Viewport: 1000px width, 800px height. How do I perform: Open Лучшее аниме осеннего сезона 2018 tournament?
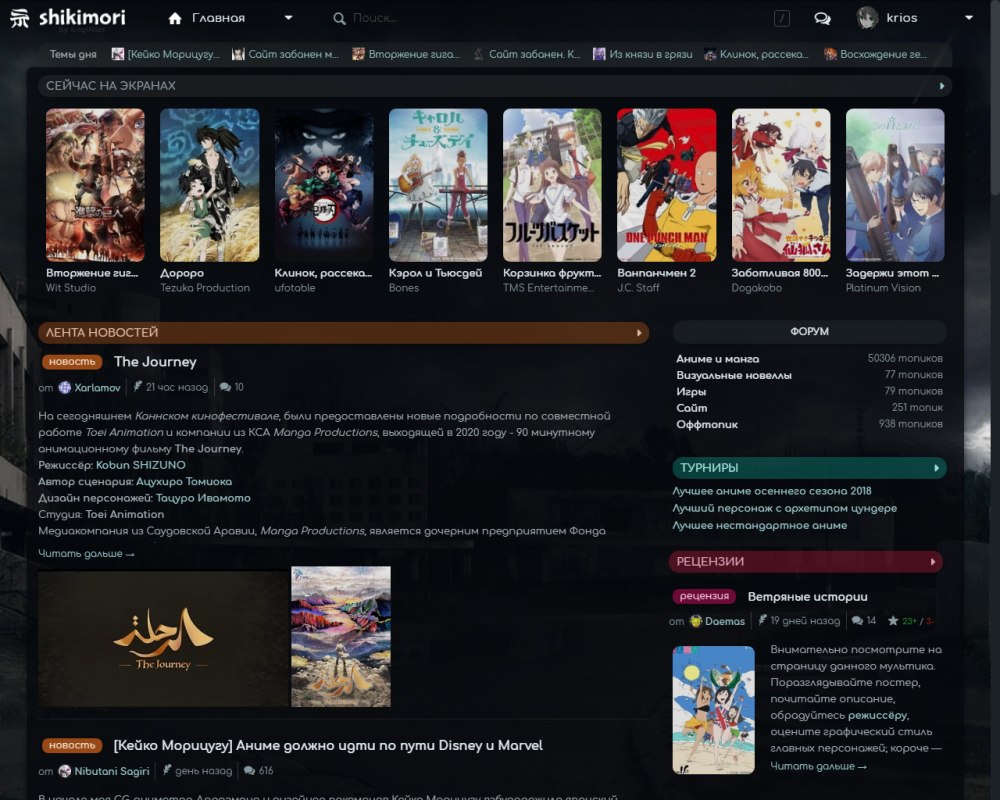[x=772, y=491]
